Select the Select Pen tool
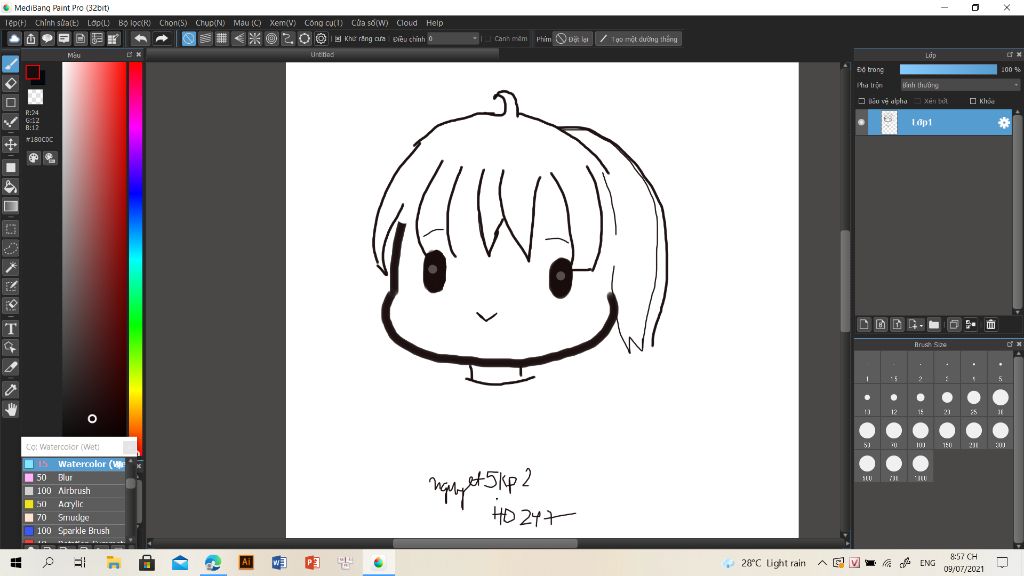This screenshot has width=1024, height=576. point(10,286)
